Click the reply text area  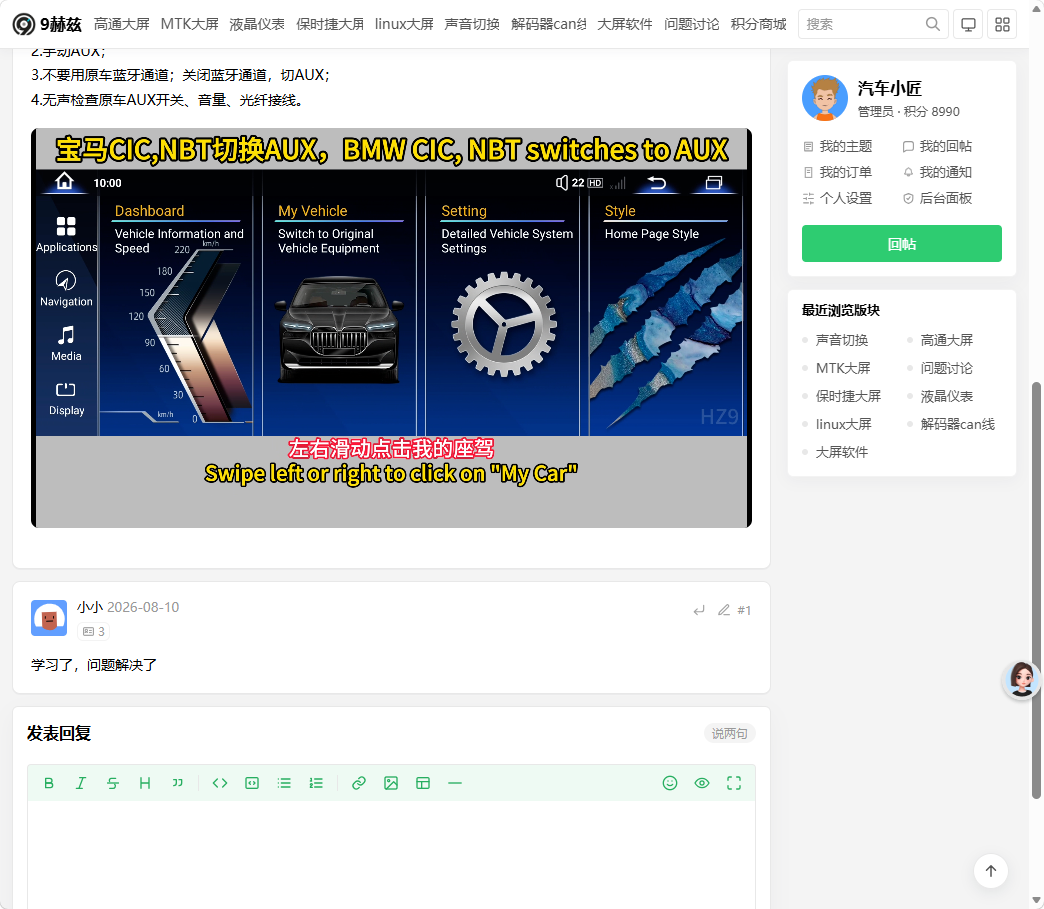(392, 855)
